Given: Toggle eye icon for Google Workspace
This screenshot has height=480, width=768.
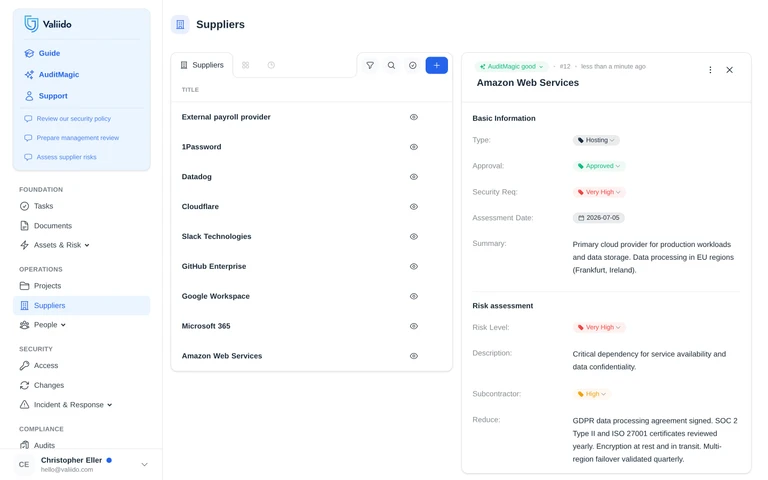Looking at the screenshot, I should pos(414,296).
